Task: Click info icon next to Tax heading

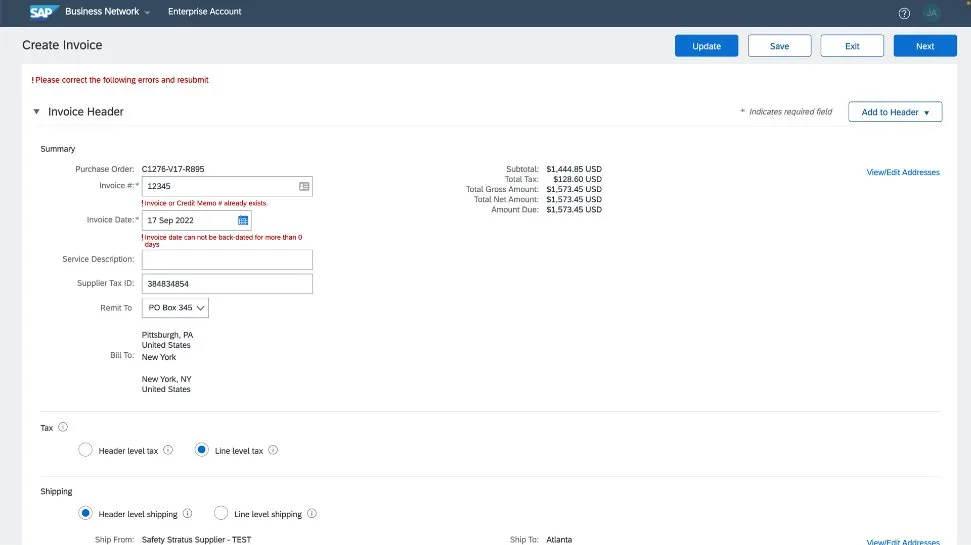Action: pyautogui.click(x=63, y=427)
